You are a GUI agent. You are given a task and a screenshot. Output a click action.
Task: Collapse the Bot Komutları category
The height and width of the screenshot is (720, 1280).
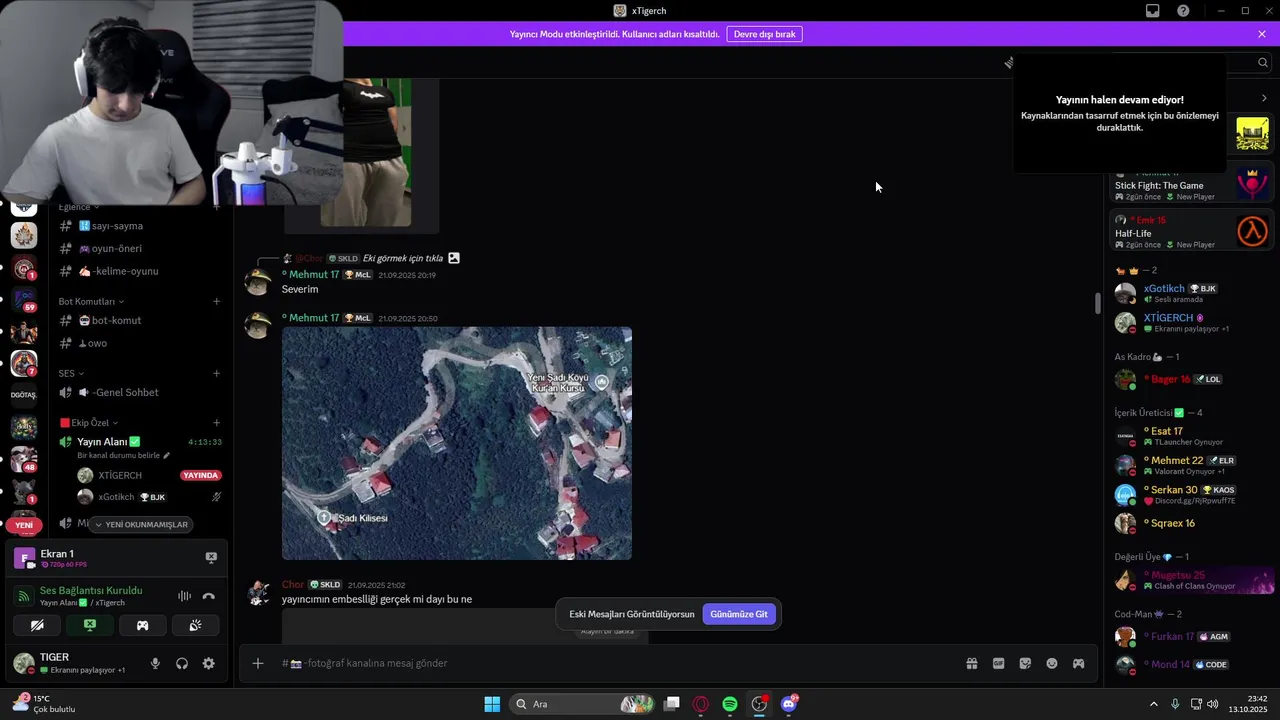[x=91, y=301]
